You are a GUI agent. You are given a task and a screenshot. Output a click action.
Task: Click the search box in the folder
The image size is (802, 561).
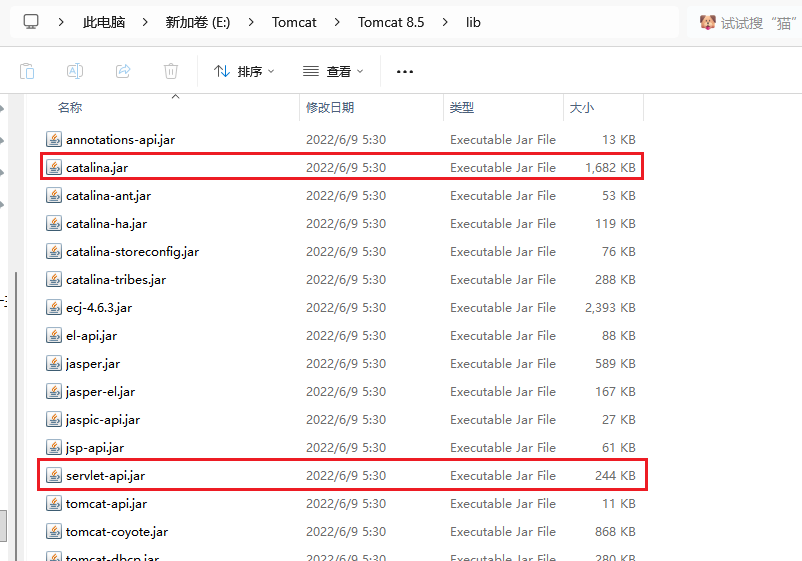[745, 22]
